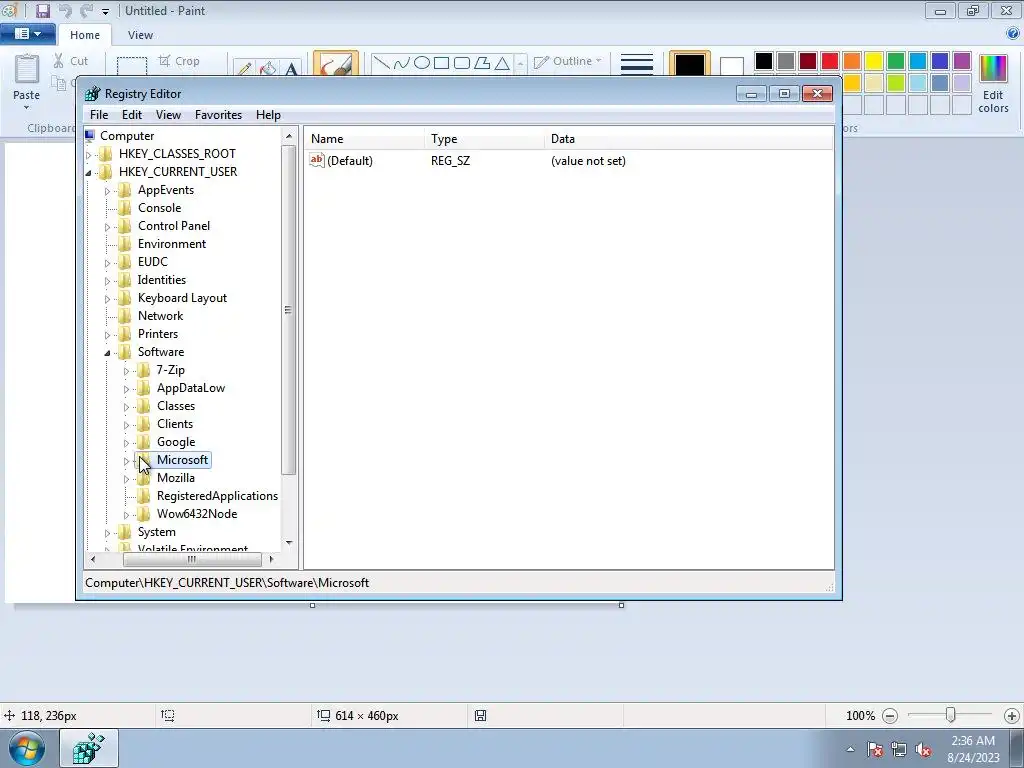Choose the Rounded rectangle shape in Paint
Image resolution: width=1024 pixels, height=768 pixels.
coord(462,63)
